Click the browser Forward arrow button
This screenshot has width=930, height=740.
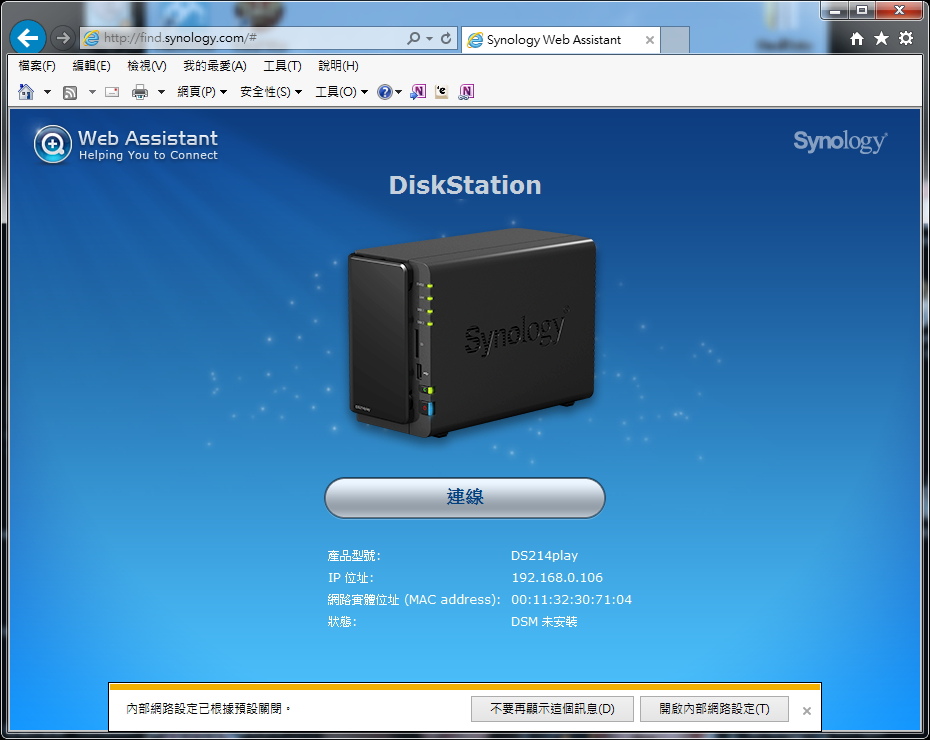[62, 38]
